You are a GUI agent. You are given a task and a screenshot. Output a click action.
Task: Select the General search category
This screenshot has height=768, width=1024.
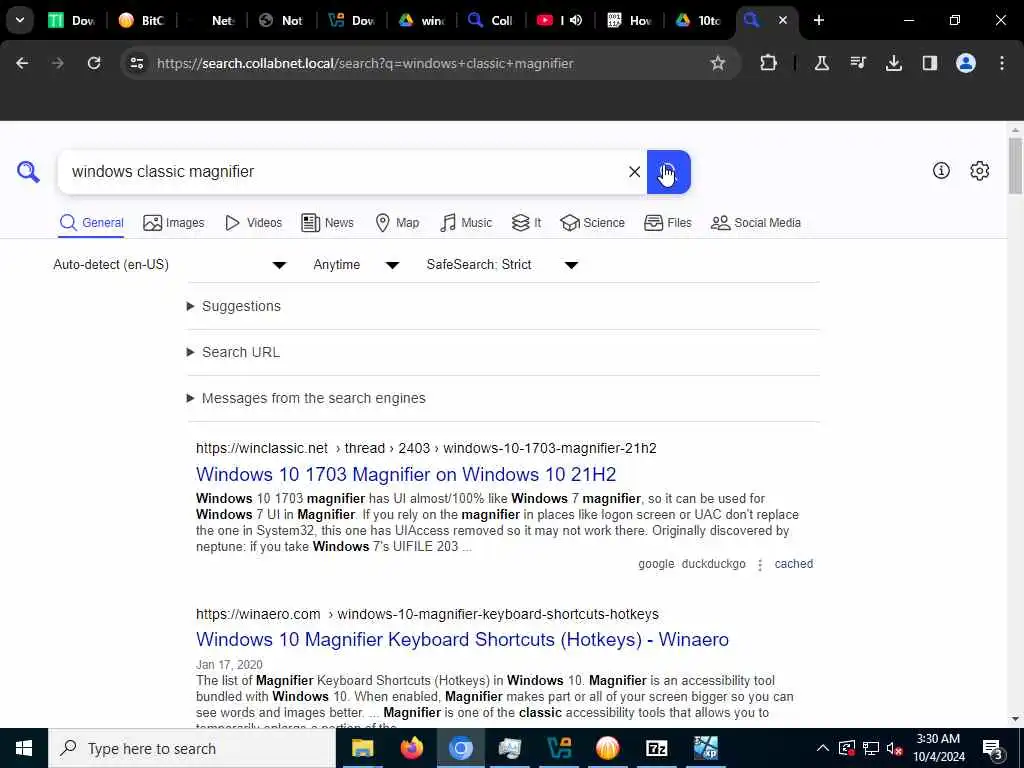[91, 223]
